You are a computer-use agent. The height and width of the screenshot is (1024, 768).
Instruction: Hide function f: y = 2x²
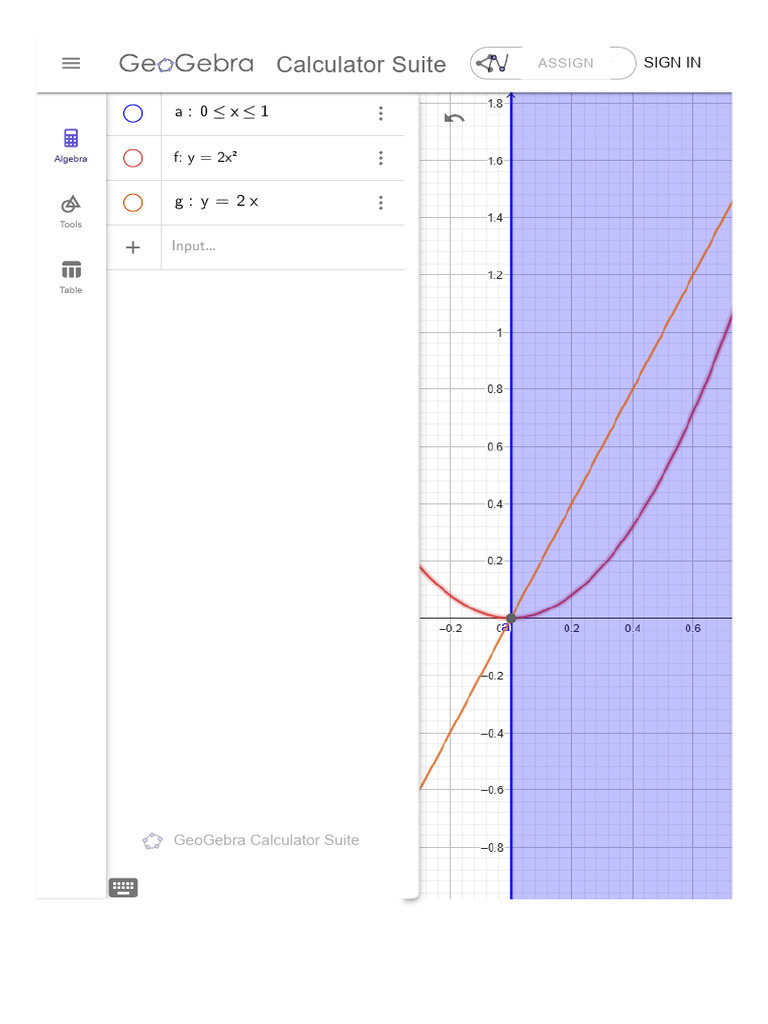pyautogui.click(x=133, y=158)
